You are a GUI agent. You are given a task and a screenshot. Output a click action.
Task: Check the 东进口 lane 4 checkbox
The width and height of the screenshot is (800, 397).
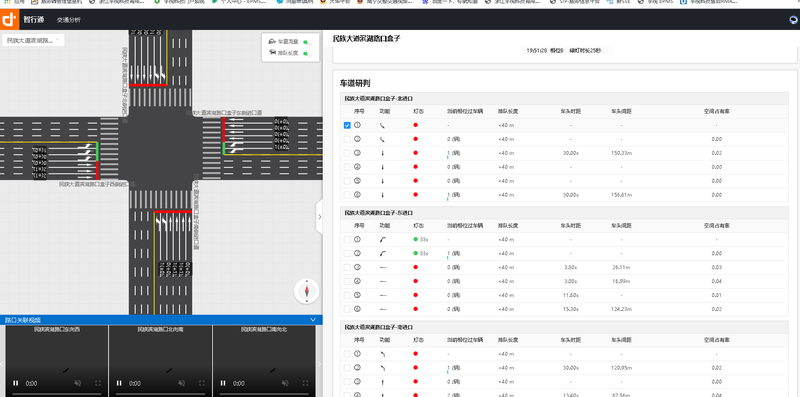coord(347,281)
